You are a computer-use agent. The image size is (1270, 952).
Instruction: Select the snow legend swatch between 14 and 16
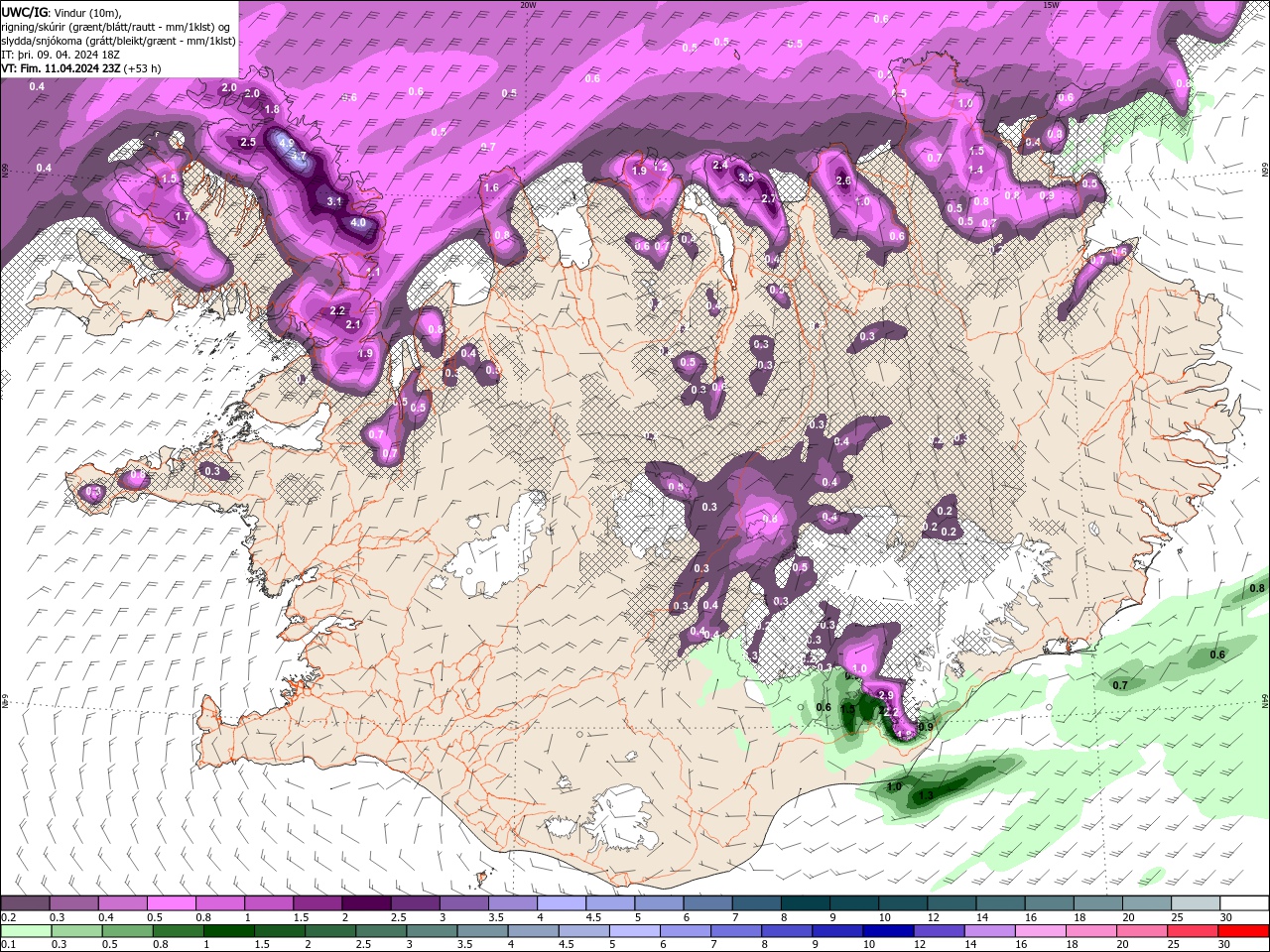pos(1000,902)
